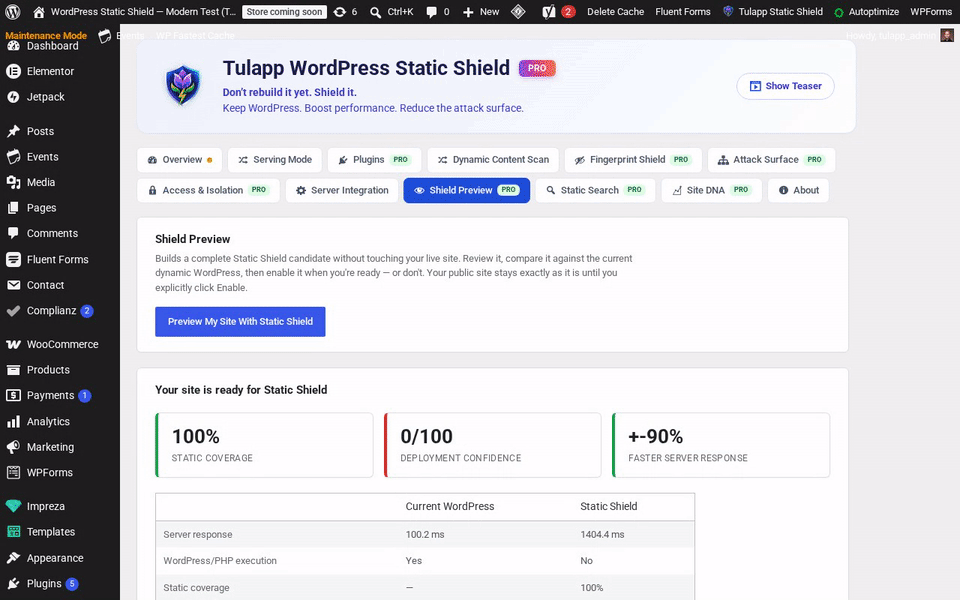Click the +-90% Faster Server Response card

(x=721, y=445)
